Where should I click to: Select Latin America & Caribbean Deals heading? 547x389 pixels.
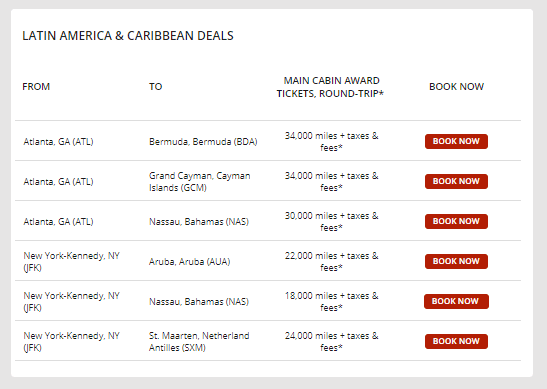point(128,36)
